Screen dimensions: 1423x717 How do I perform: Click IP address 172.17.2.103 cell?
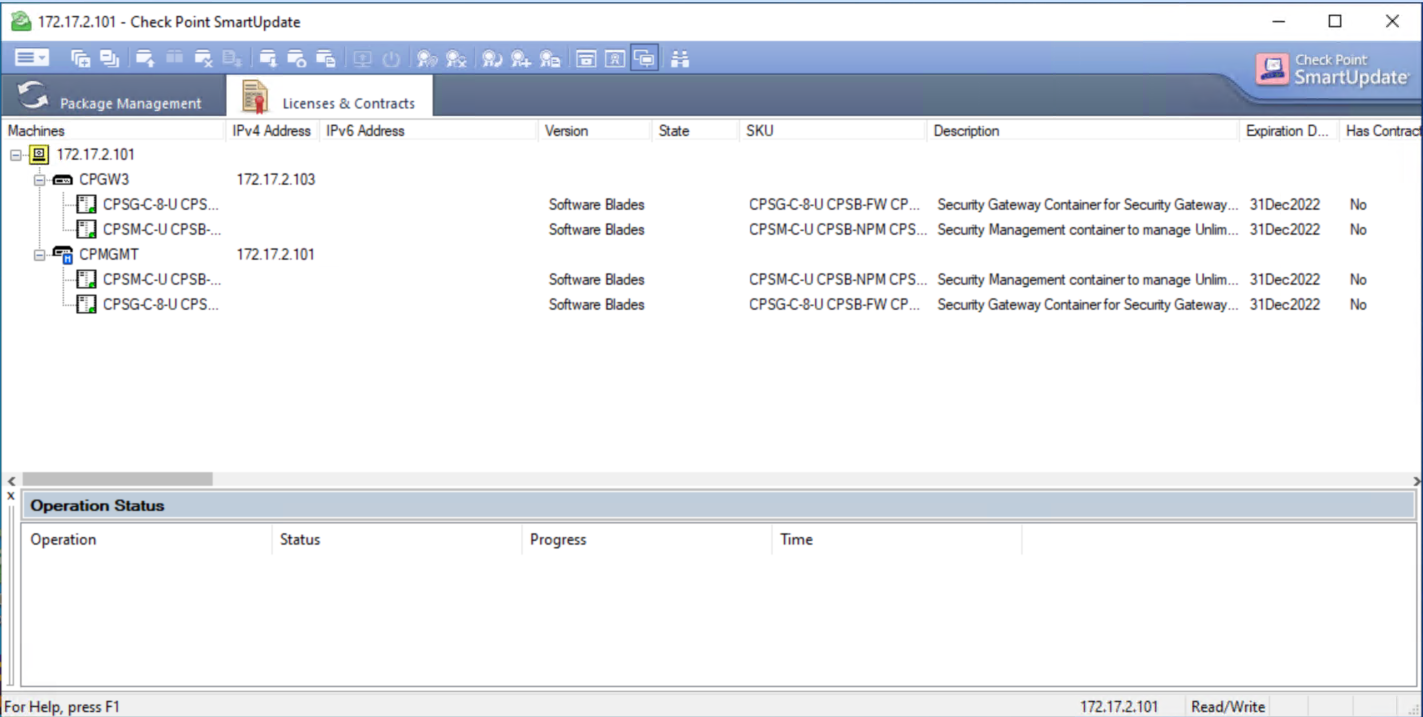pyautogui.click(x=276, y=179)
